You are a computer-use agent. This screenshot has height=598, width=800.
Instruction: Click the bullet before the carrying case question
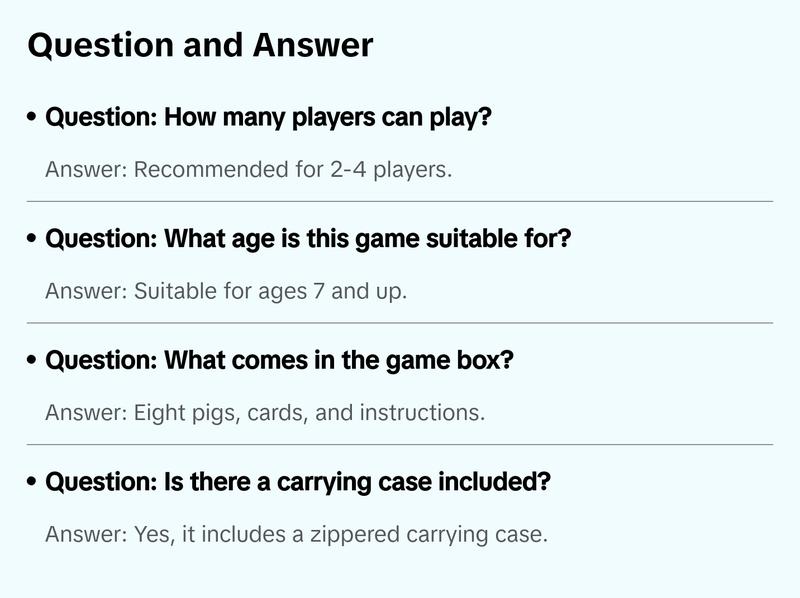[33, 483]
